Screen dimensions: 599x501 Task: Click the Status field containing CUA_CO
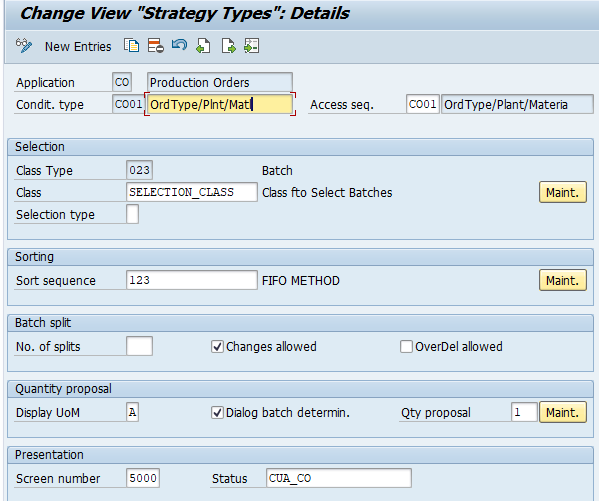click(339, 478)
